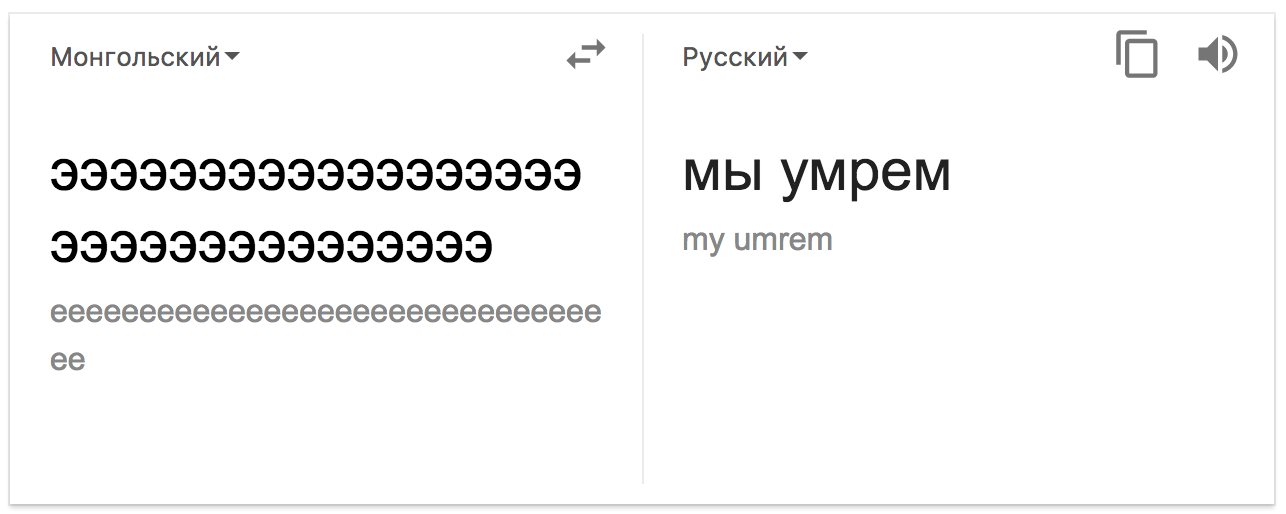Swap the source and target languages

[586, 55]
